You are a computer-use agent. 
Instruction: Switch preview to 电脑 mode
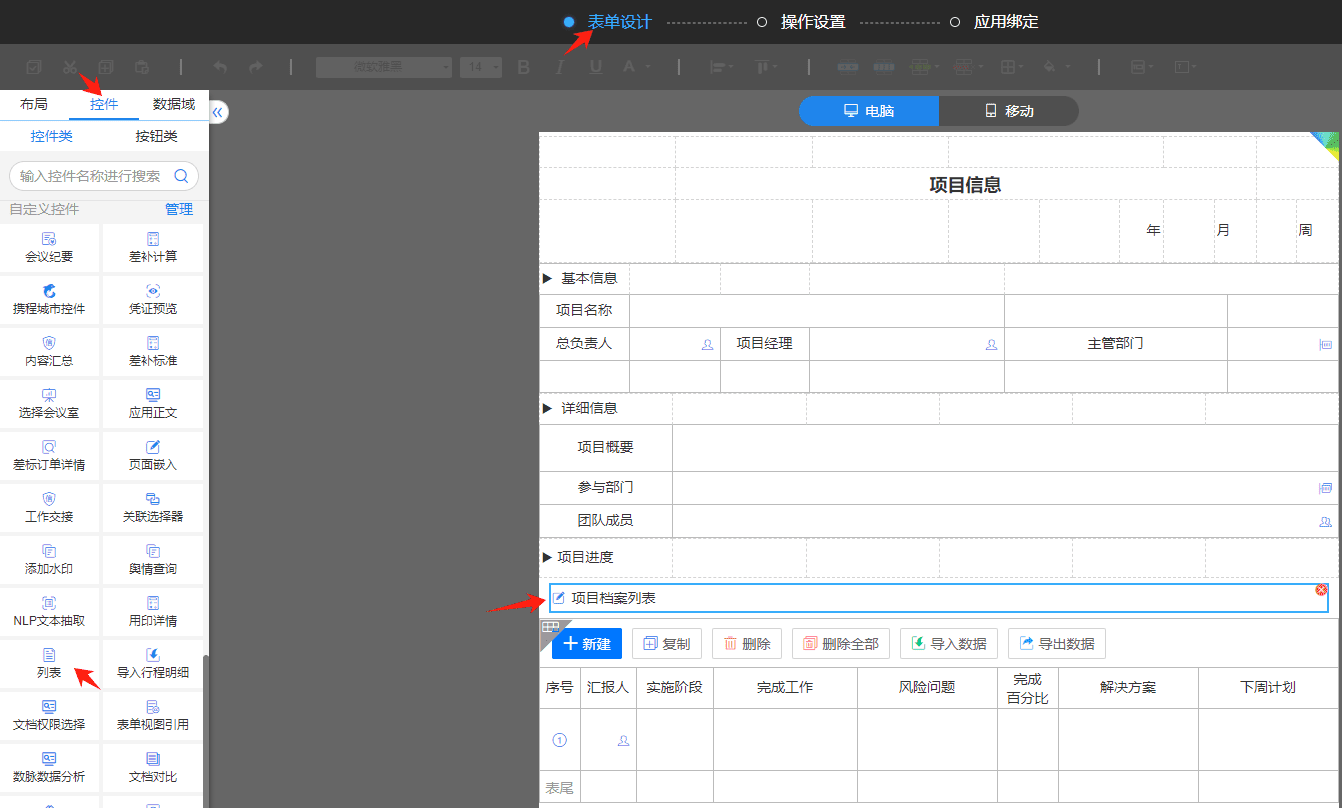pos(869,111)
